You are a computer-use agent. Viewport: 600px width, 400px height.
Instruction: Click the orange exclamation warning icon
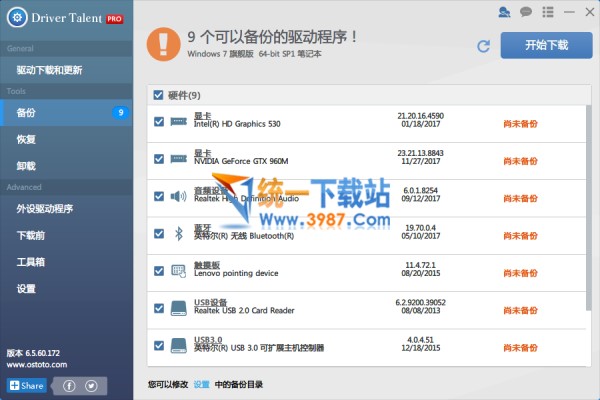[164, 44]
